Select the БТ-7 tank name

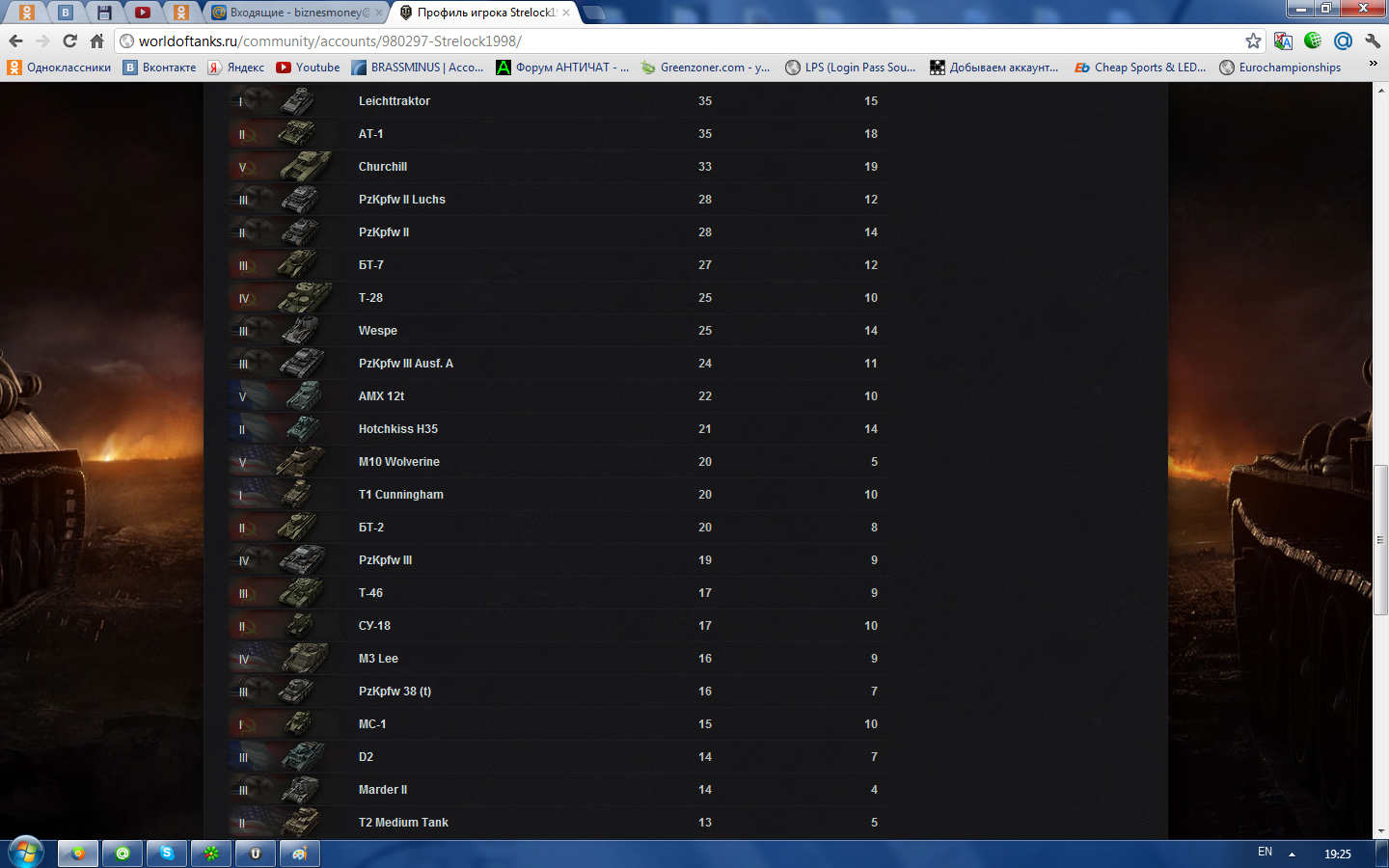coord(371,265)
